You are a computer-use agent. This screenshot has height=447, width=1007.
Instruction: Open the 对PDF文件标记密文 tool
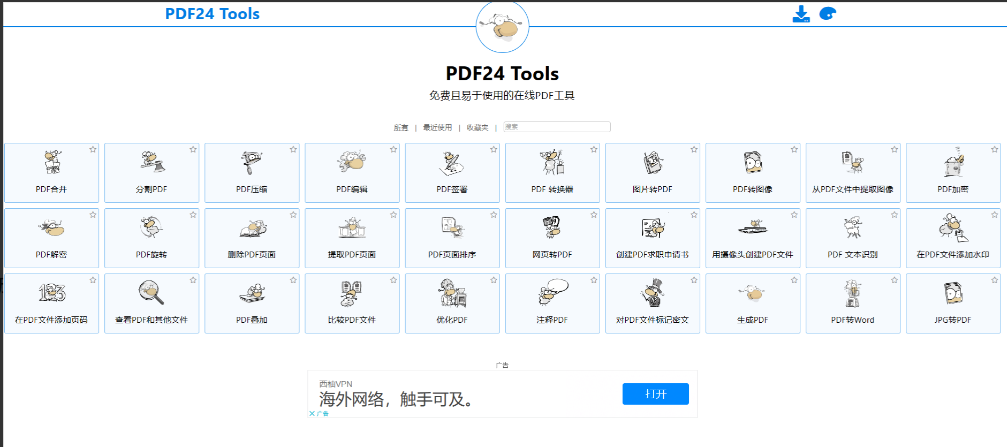click(x=652, y=303)
